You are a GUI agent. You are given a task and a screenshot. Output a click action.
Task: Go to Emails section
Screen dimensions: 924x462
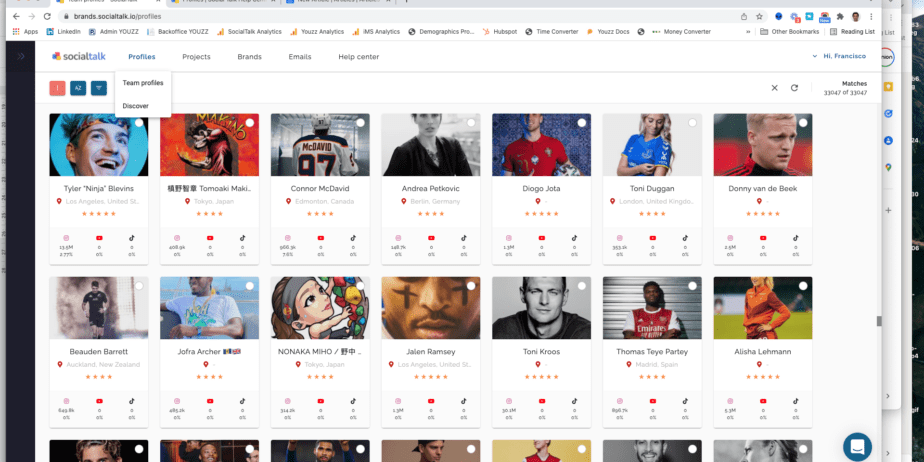click(x=300, y=57)
